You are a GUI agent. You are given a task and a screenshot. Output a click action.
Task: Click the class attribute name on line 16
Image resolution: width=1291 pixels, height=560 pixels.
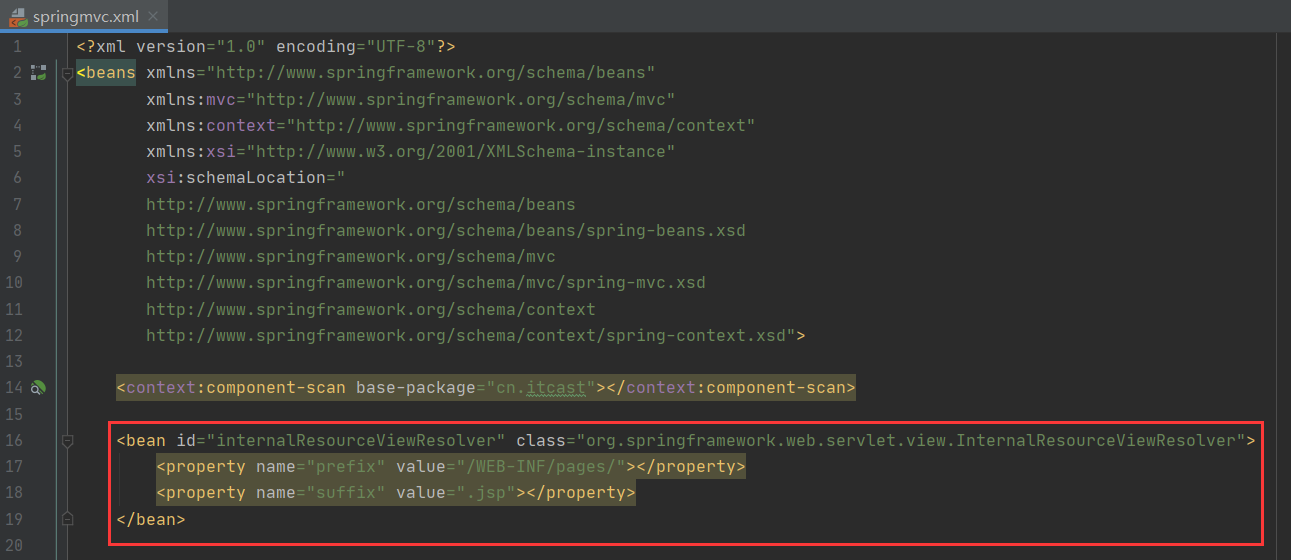541,440
